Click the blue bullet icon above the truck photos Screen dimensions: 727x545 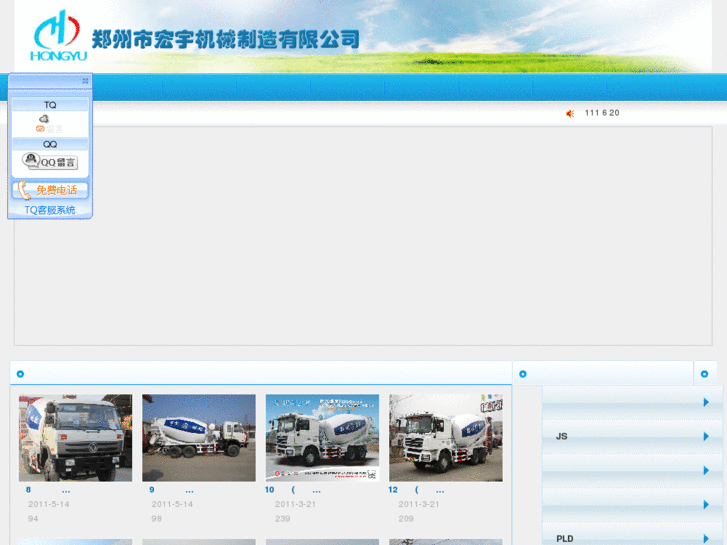point(20,374)
